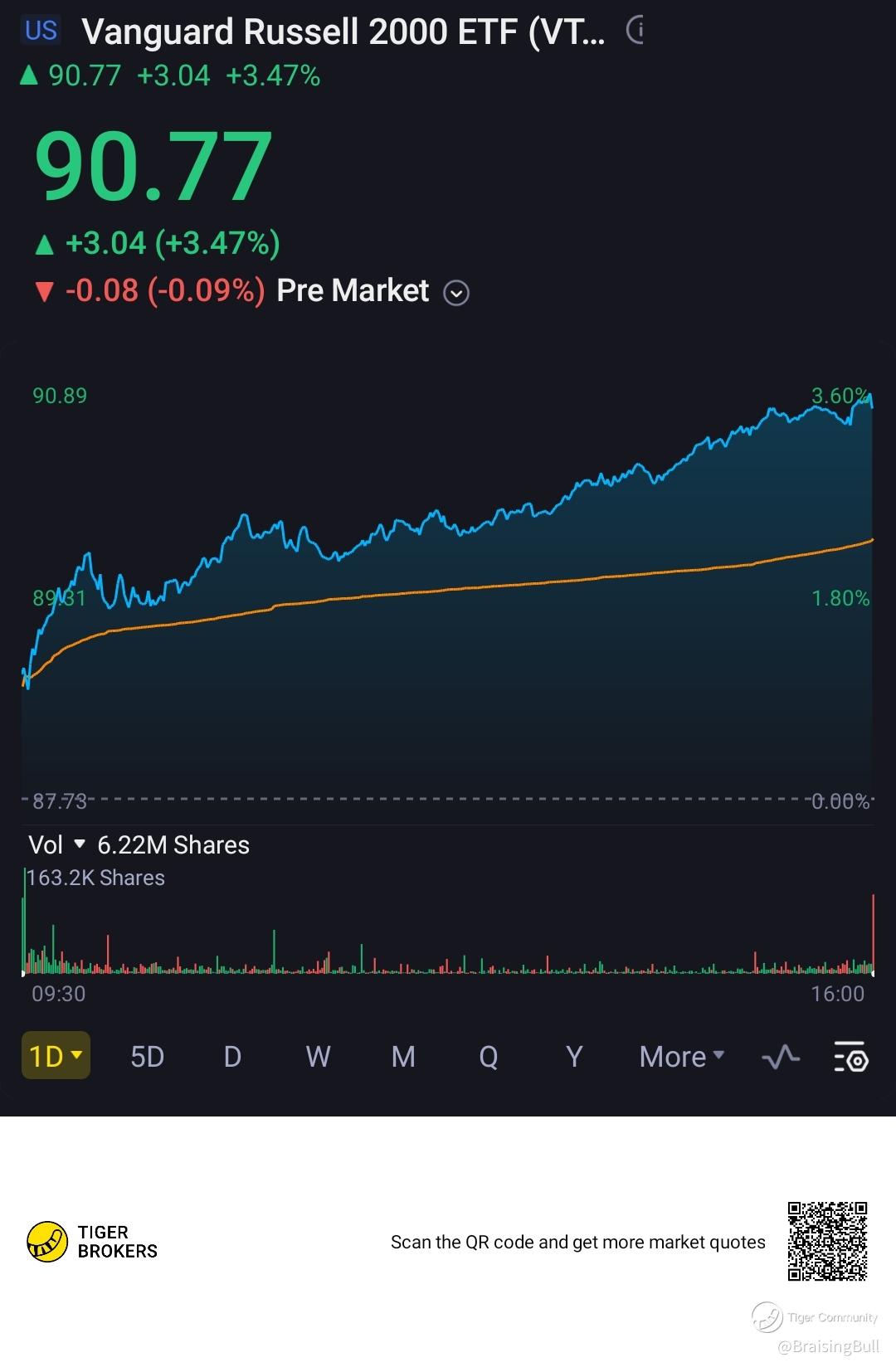Screen dimensions: 896x1367
Task: Expand the Pre Market dropdown chevron
Action: [x=456, y=293]
